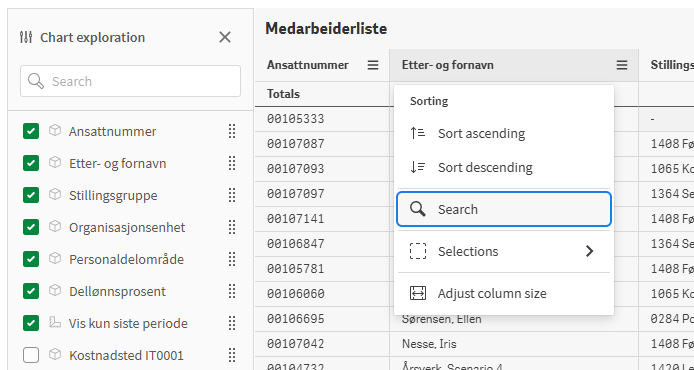Uncheck the Dellønnsprosent checkbox

coord(31,291)
